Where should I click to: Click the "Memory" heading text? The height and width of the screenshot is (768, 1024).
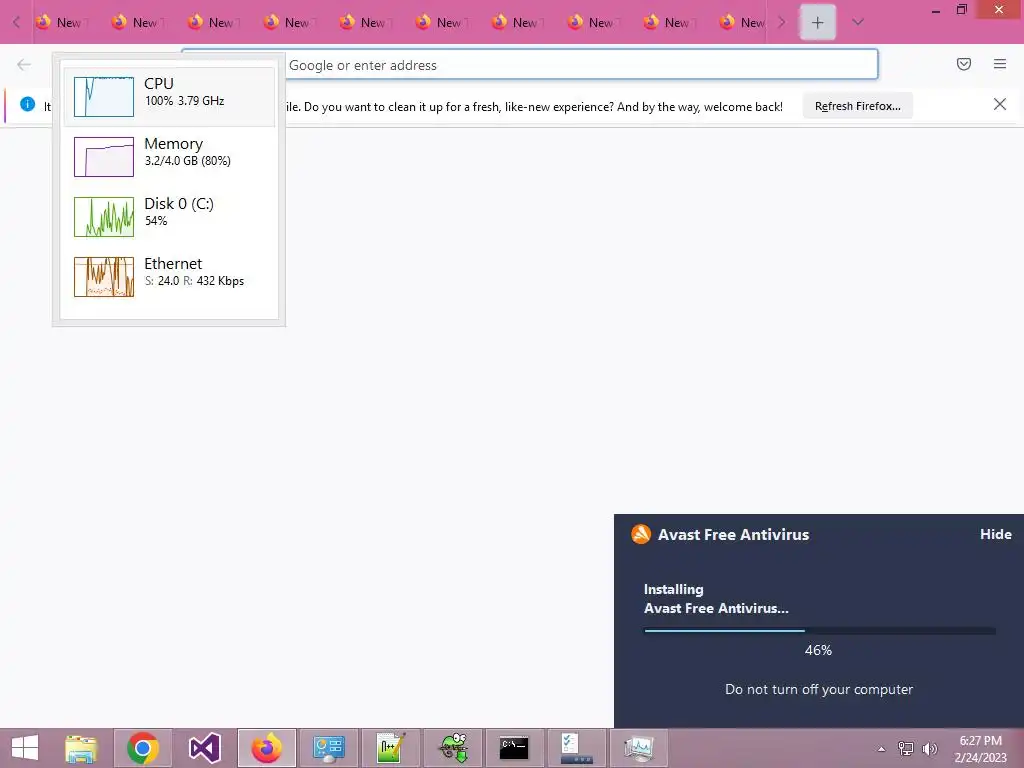[x=174, y=144]
